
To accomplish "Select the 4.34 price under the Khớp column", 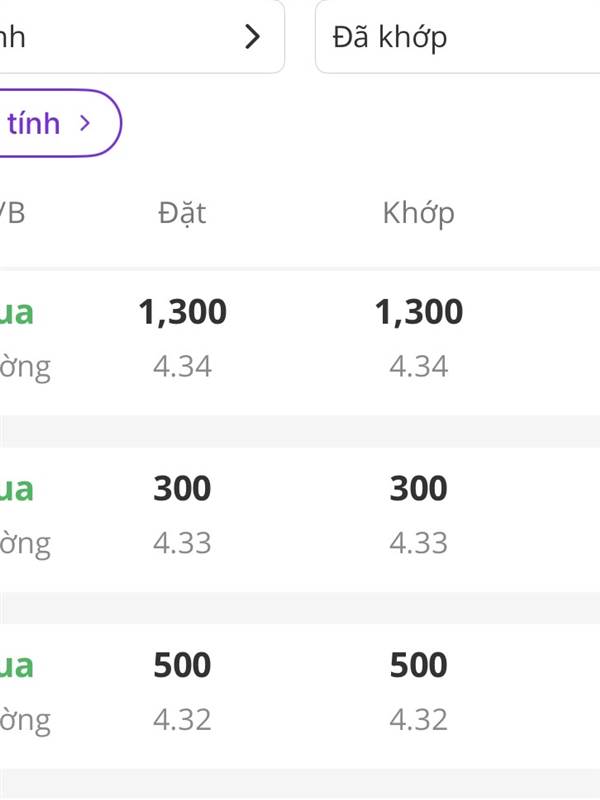I will 418,366.
